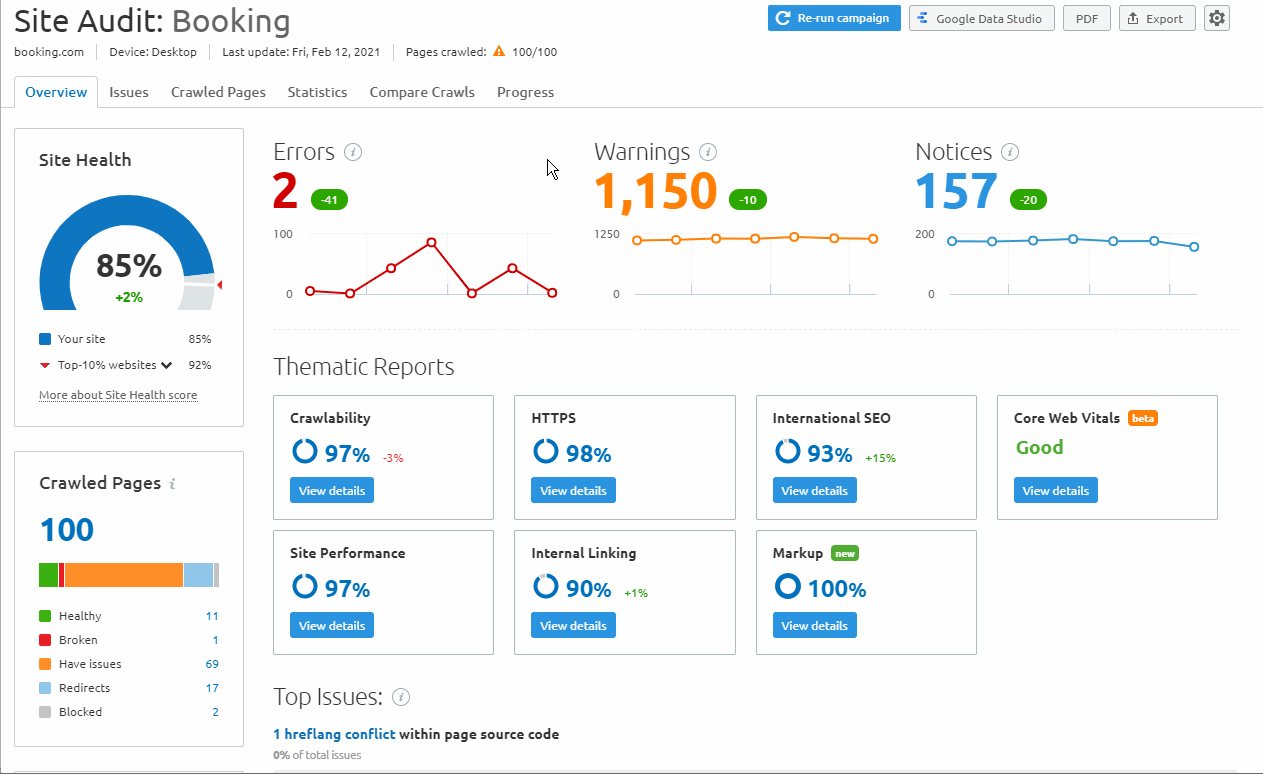This screenshot has height=774, width=1263.
Task: Click the Blocked pages count 2
Action: click(215, 712)
